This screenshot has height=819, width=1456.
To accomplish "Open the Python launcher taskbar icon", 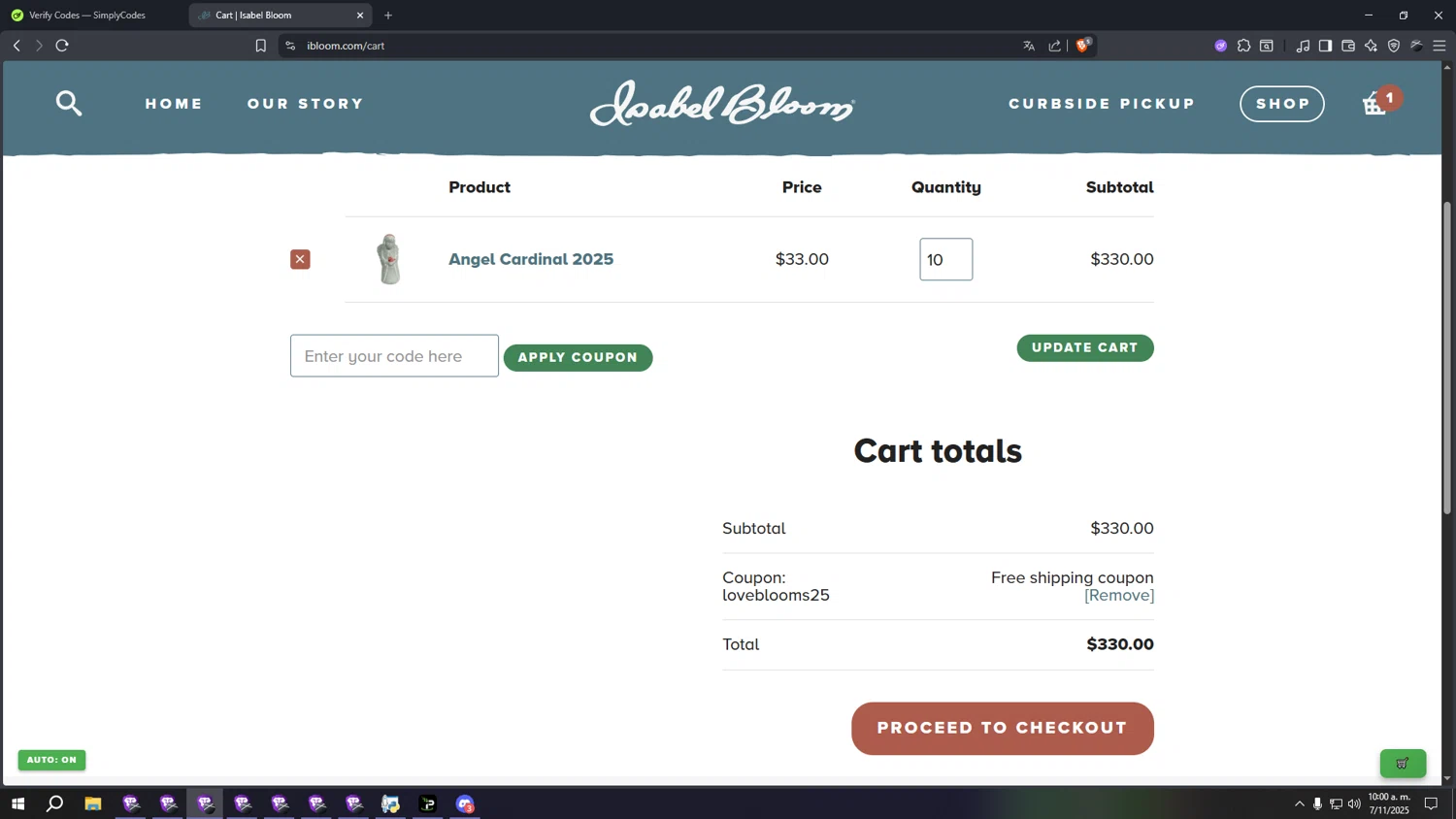I will (390, 803).
